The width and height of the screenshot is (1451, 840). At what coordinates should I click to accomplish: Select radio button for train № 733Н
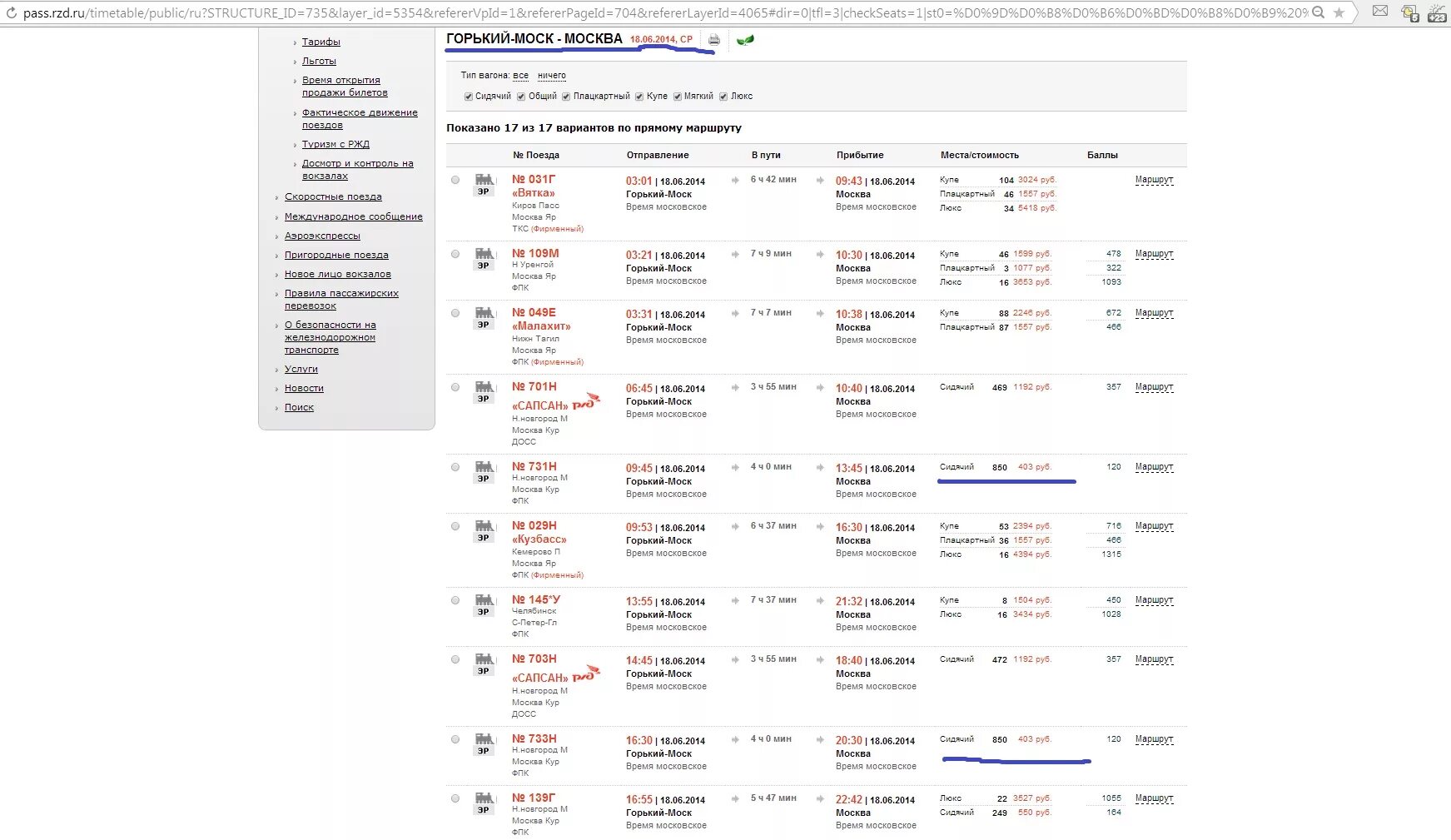click(x=455, y=739)
